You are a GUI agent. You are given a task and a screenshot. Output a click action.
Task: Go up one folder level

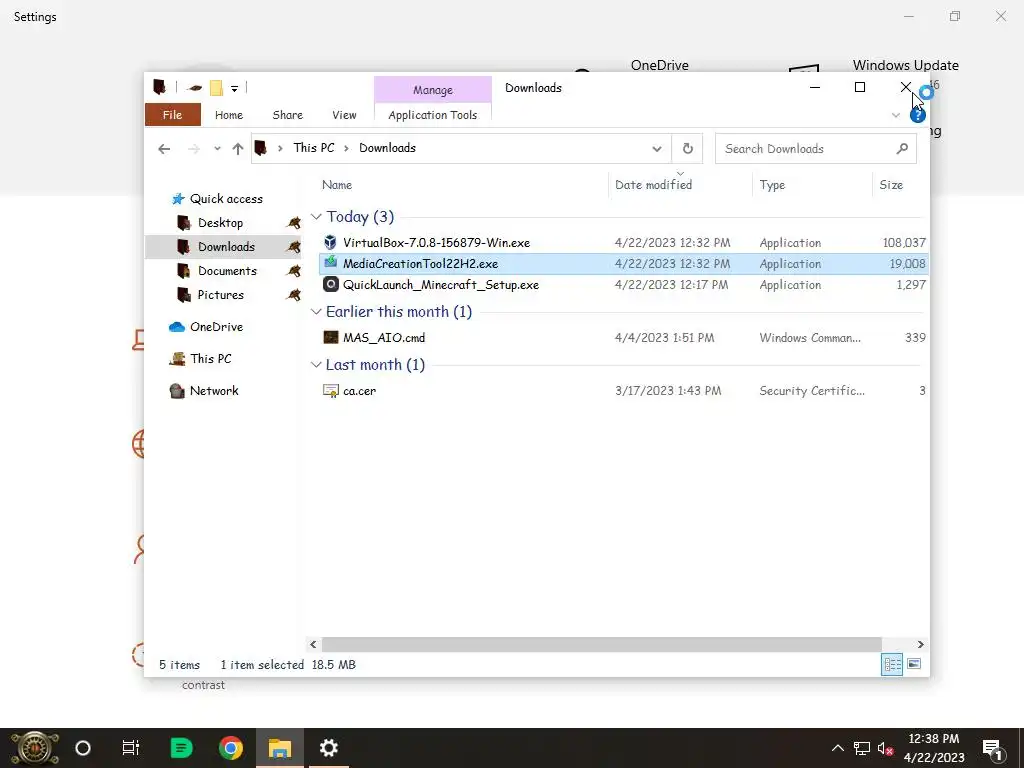click(238, 149)
